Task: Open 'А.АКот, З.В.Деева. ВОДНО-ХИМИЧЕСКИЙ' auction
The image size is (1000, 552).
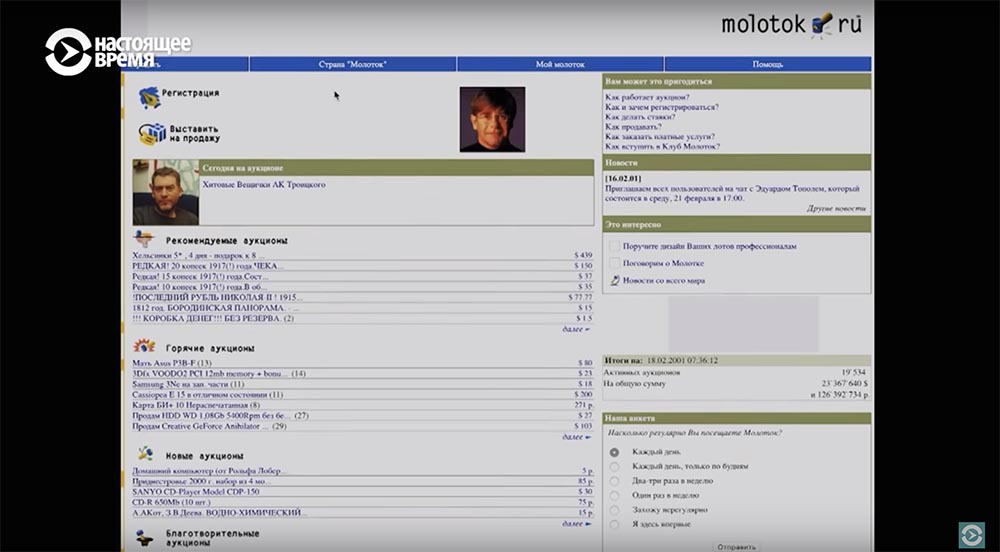Action: pyautogui.click(x=219, y=512)
